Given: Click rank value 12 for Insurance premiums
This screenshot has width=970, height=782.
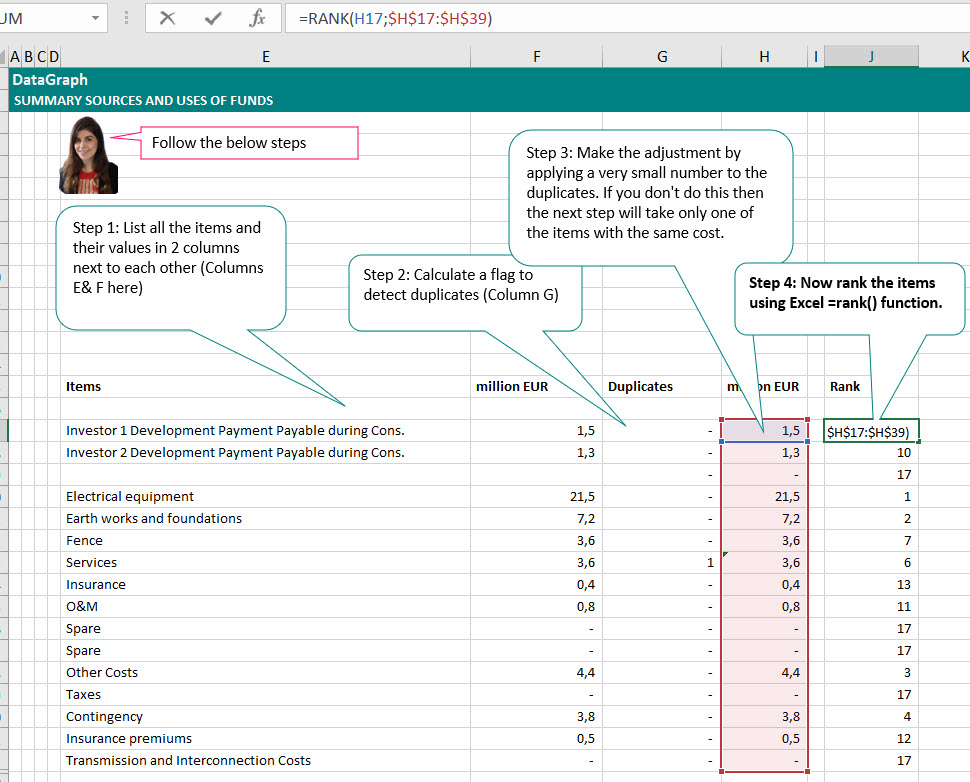Looking at the screenshot, I should coord(871,739).
